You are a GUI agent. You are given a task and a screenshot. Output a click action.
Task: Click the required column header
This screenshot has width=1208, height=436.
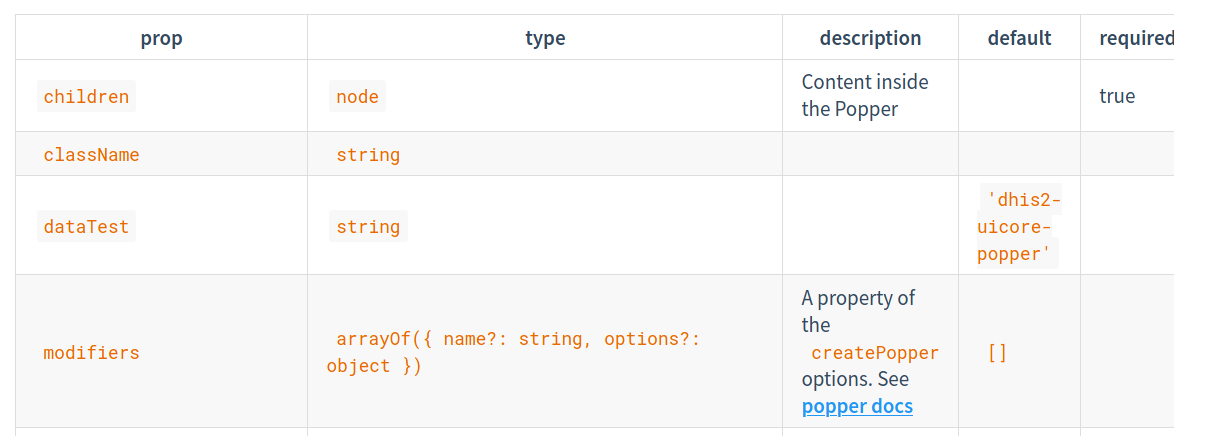[x=1136, y=38]
